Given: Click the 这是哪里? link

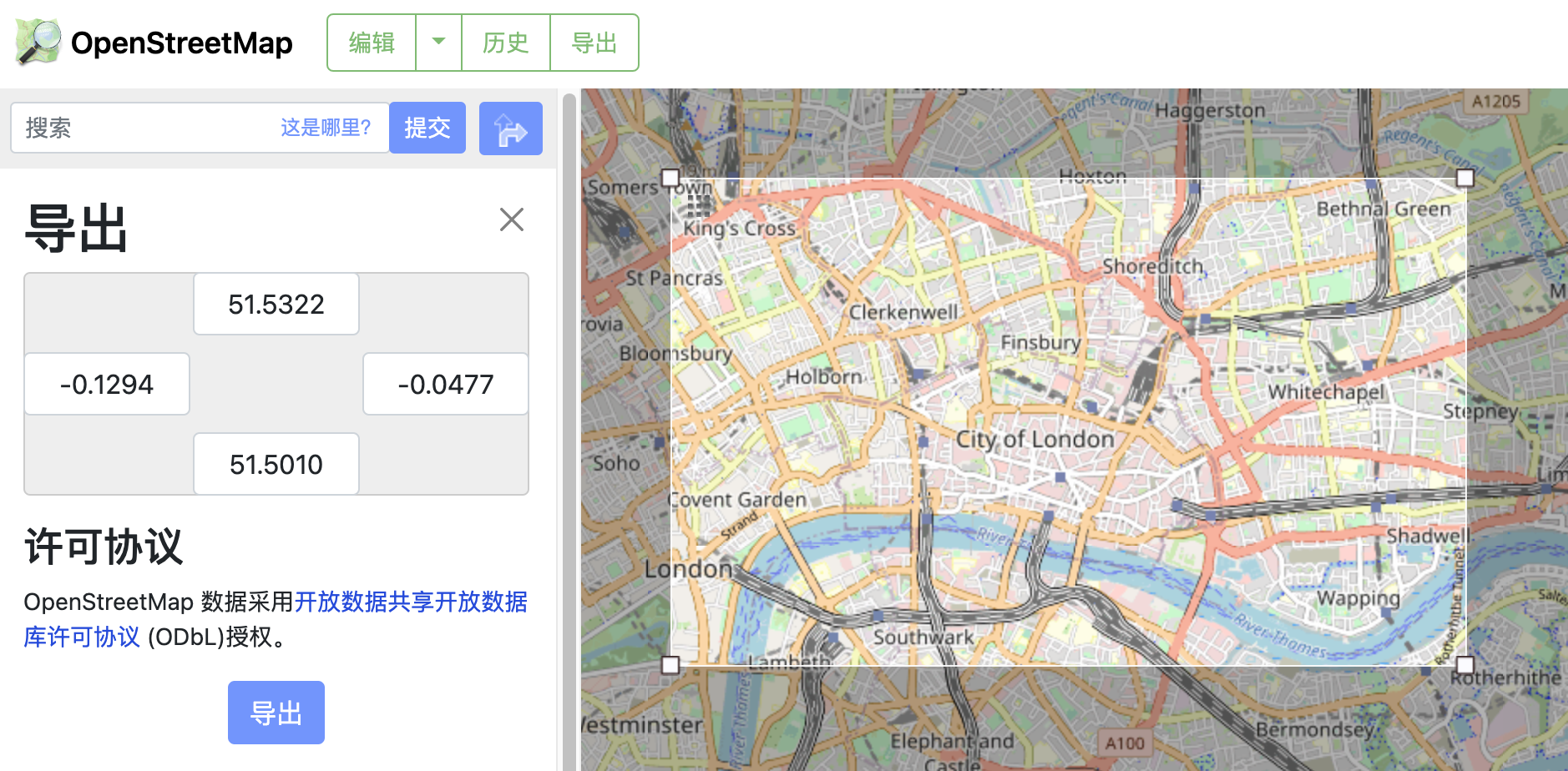Looking at the screenshot, I should pos(326,128).
